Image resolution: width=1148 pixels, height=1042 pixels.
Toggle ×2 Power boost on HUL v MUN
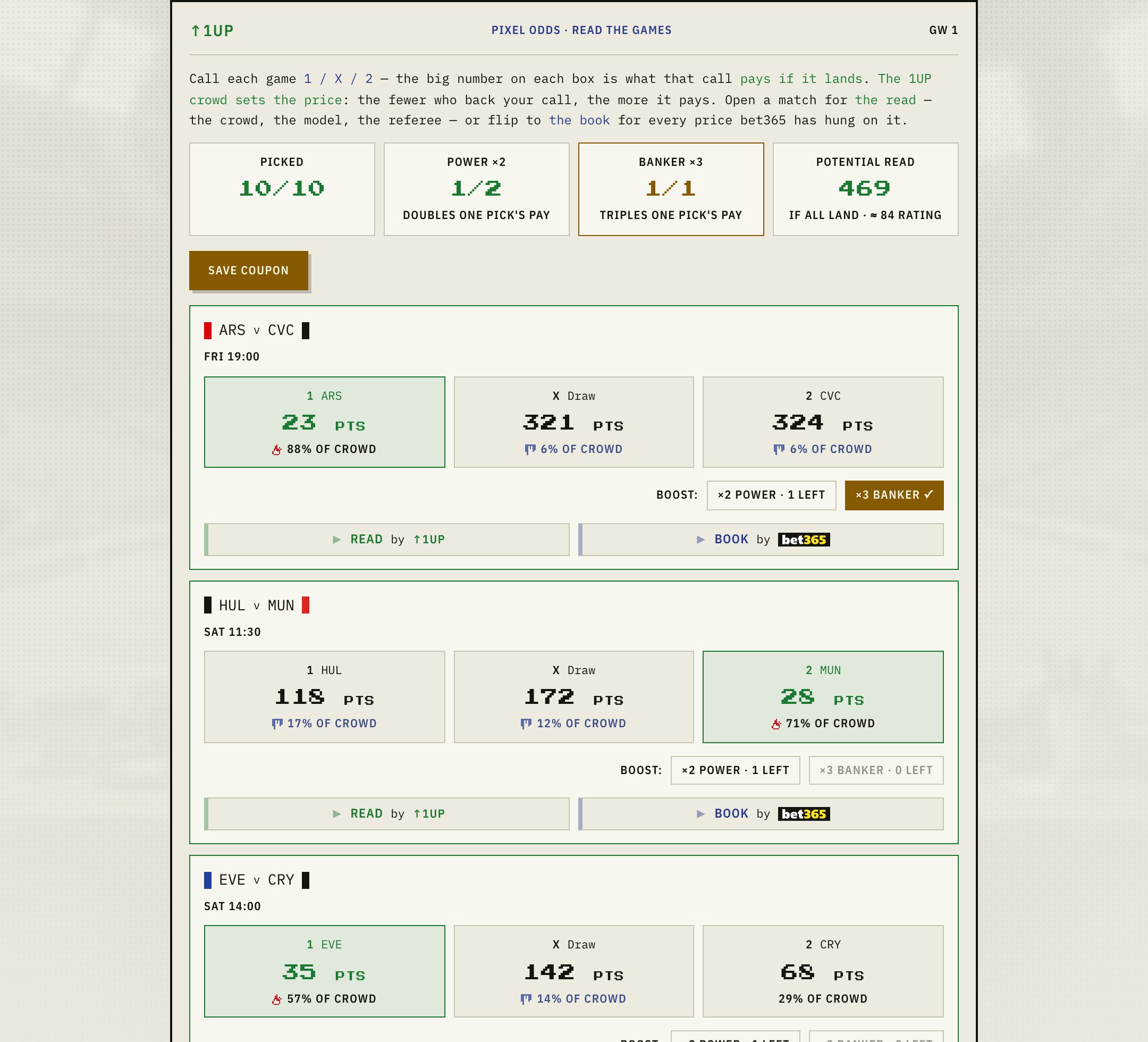click(x=736, y=770)
